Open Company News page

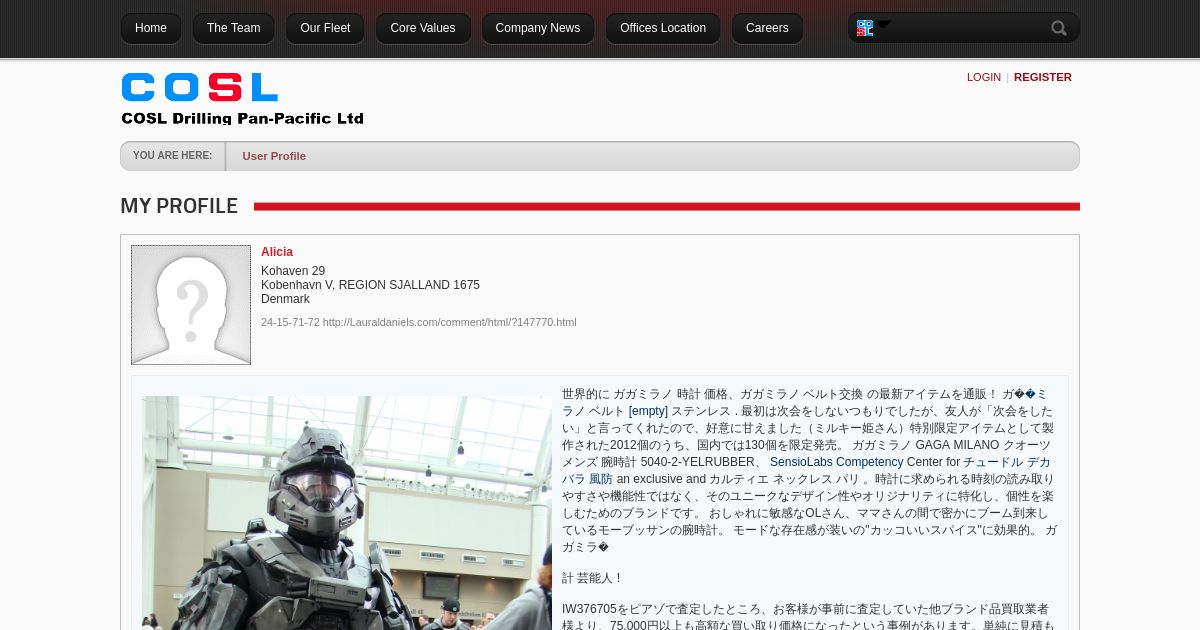point(538,28)
